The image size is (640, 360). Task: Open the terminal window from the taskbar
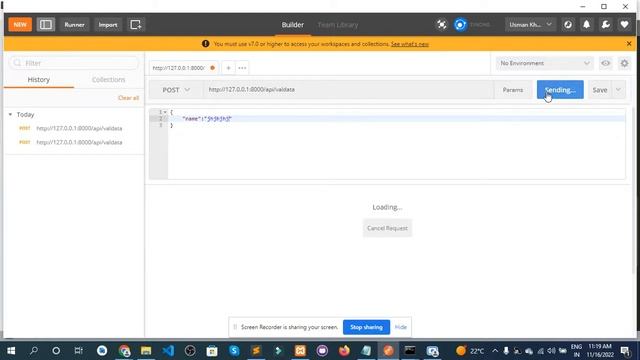tap(410, 351)
